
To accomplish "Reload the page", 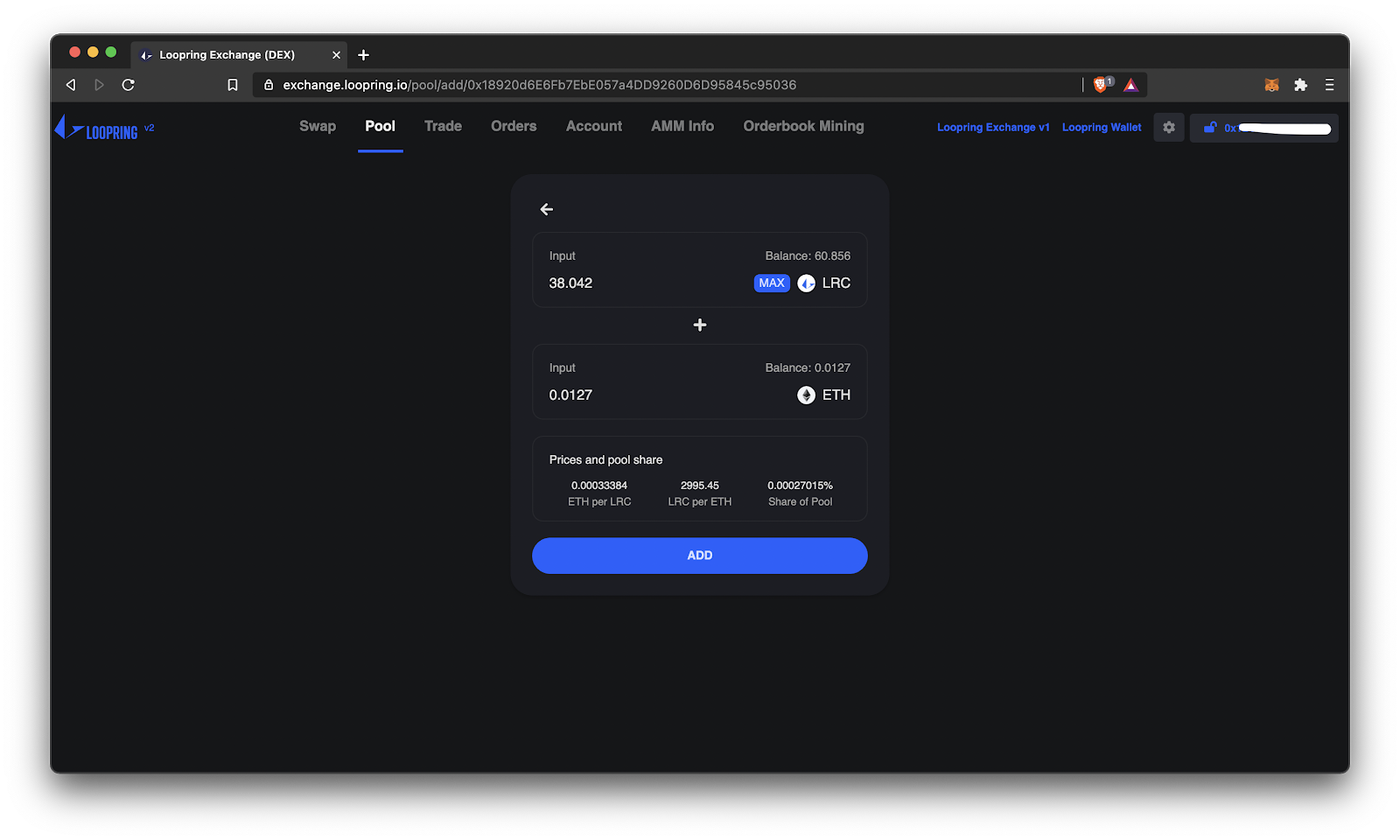I will tap(128, 85).
